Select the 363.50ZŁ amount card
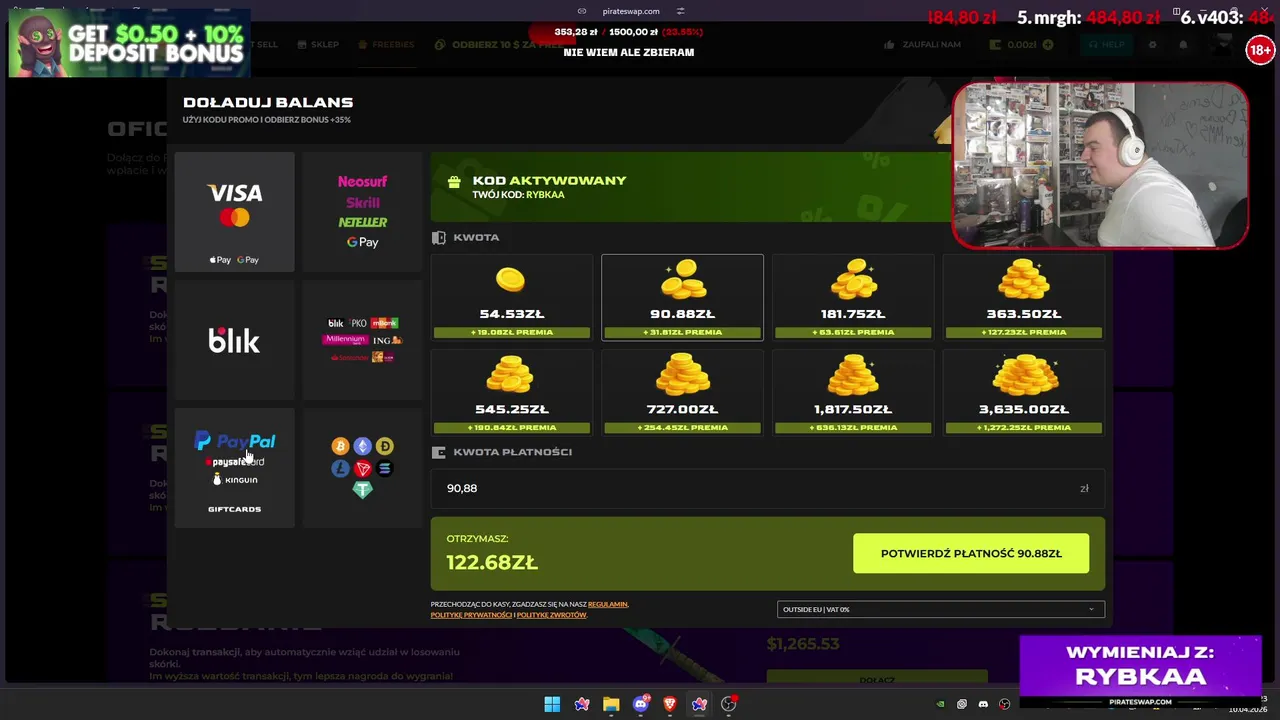The width and height of the screenshot is (1280, 720). click(x=1024, y=297)
